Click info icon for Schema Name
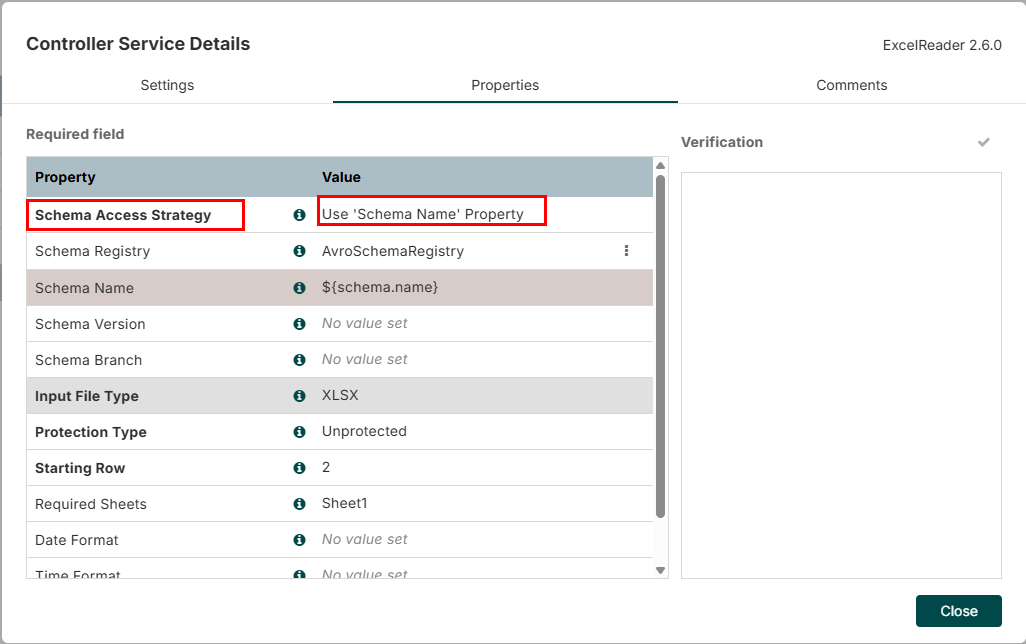 coord(299,287)
